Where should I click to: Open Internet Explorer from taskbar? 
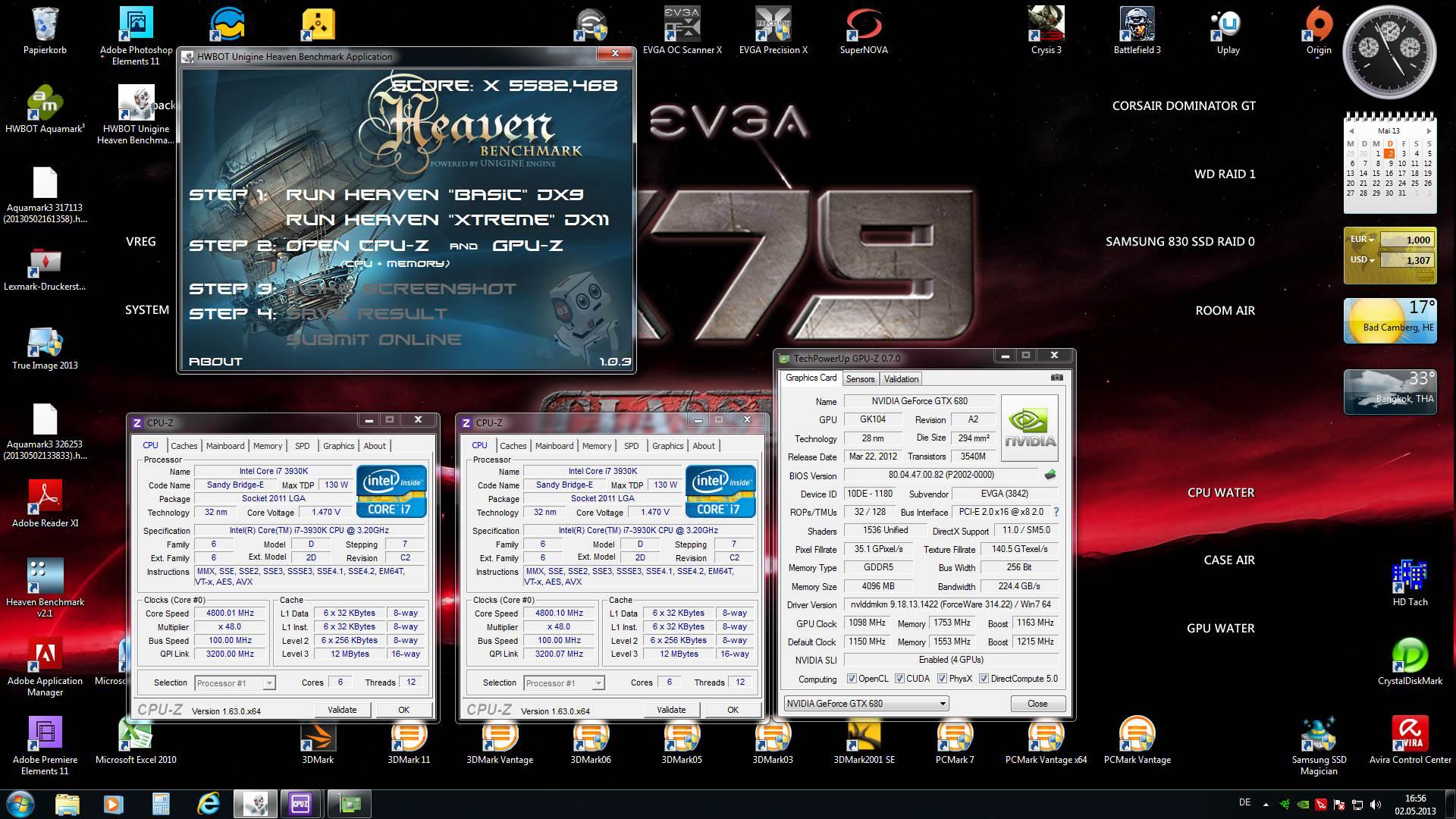(x=208, y=803)
